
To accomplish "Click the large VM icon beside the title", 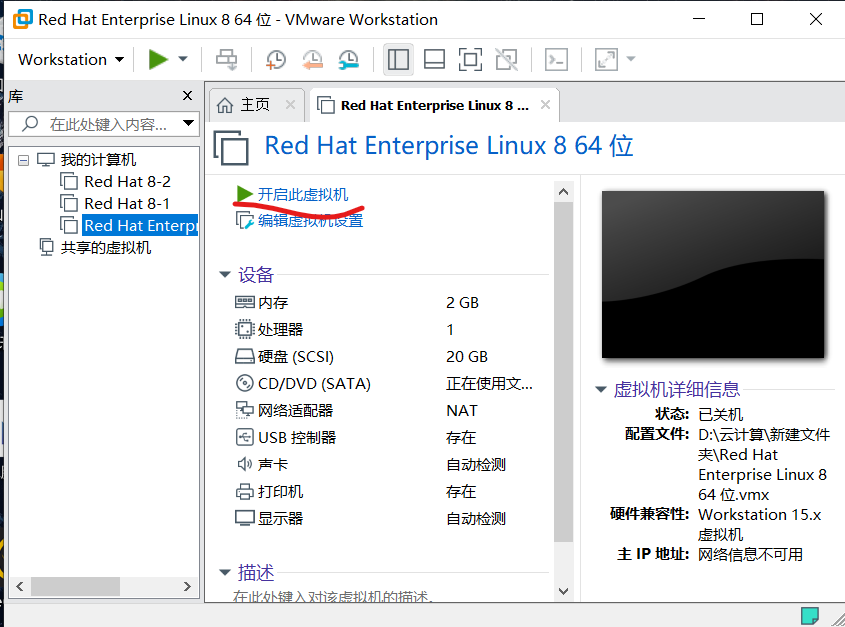I will click(231, 147).
